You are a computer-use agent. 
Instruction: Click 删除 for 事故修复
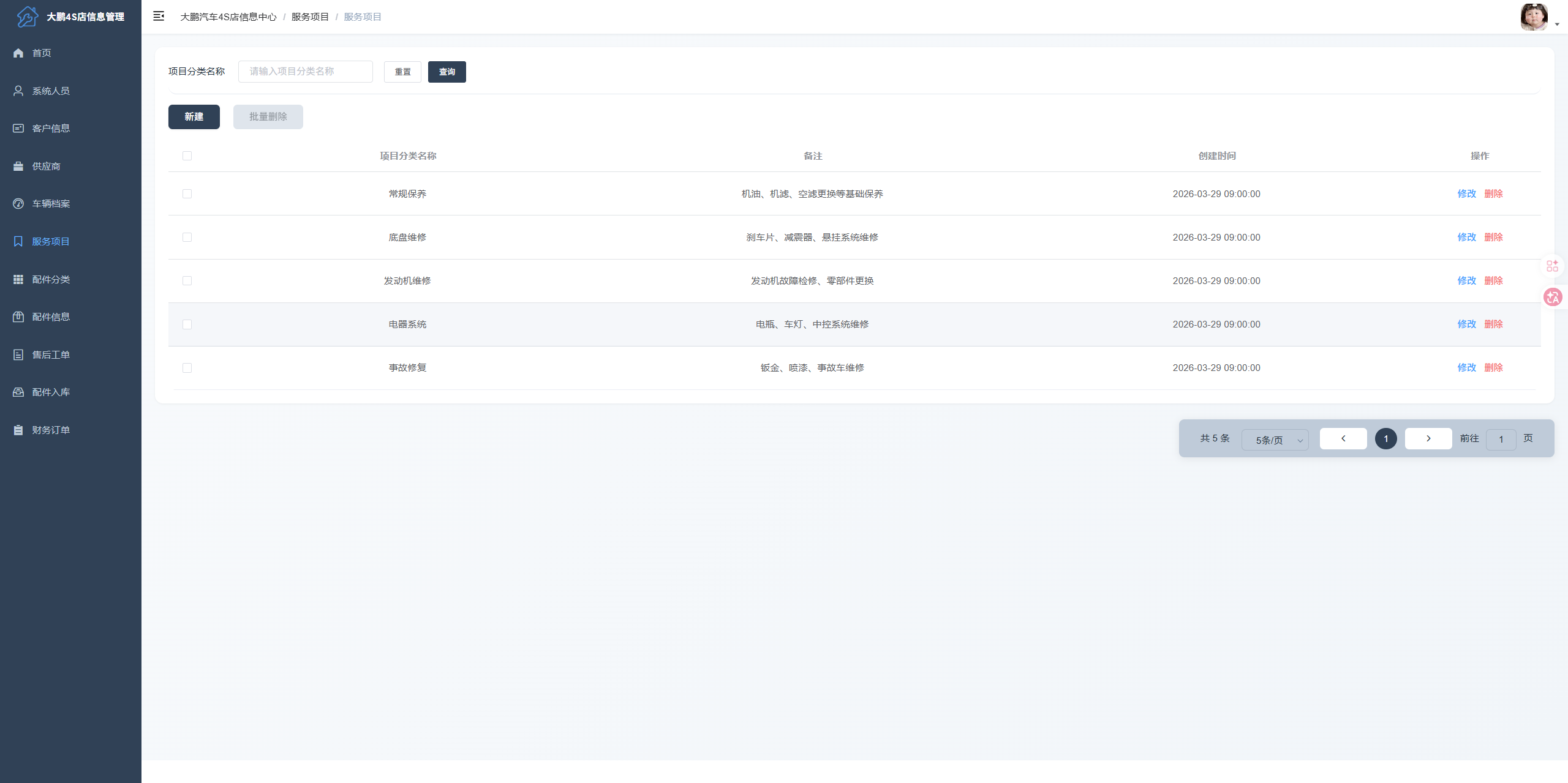click(1494, 368)
